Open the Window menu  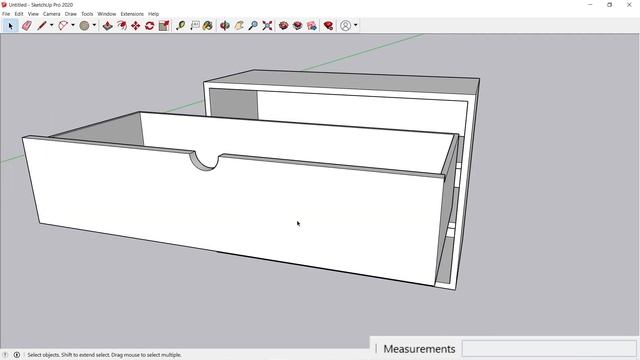(107, 14)
